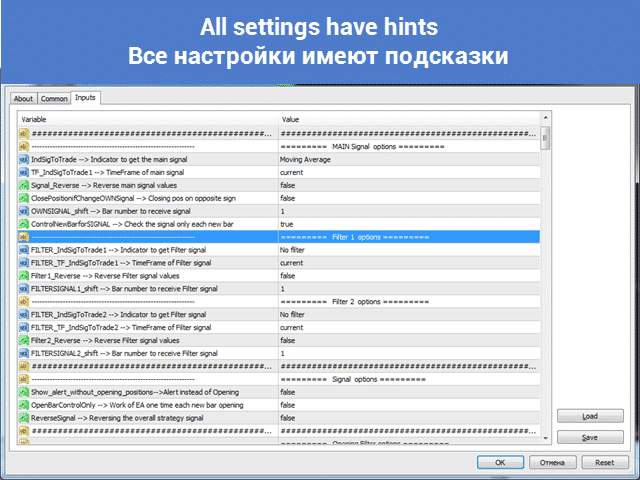This screenshot has width=640, height=480.
Task: Click the icon beside IndSigToTrade variable
Action: (24, 159)
